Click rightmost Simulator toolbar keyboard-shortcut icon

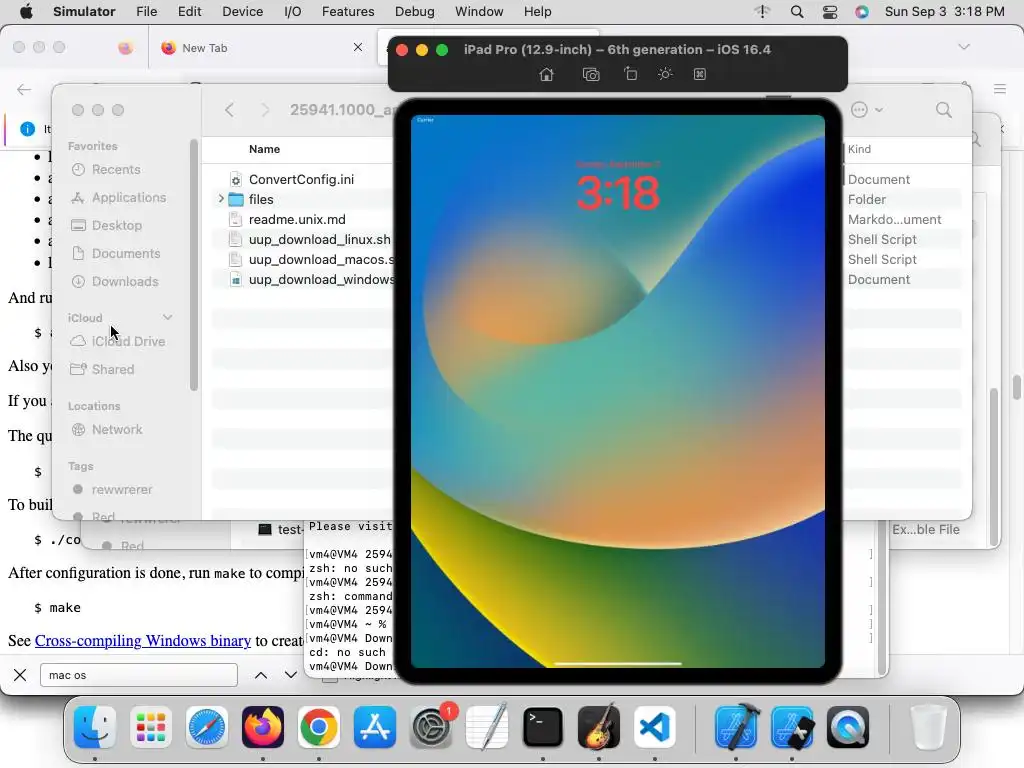[x=699, y=74]
